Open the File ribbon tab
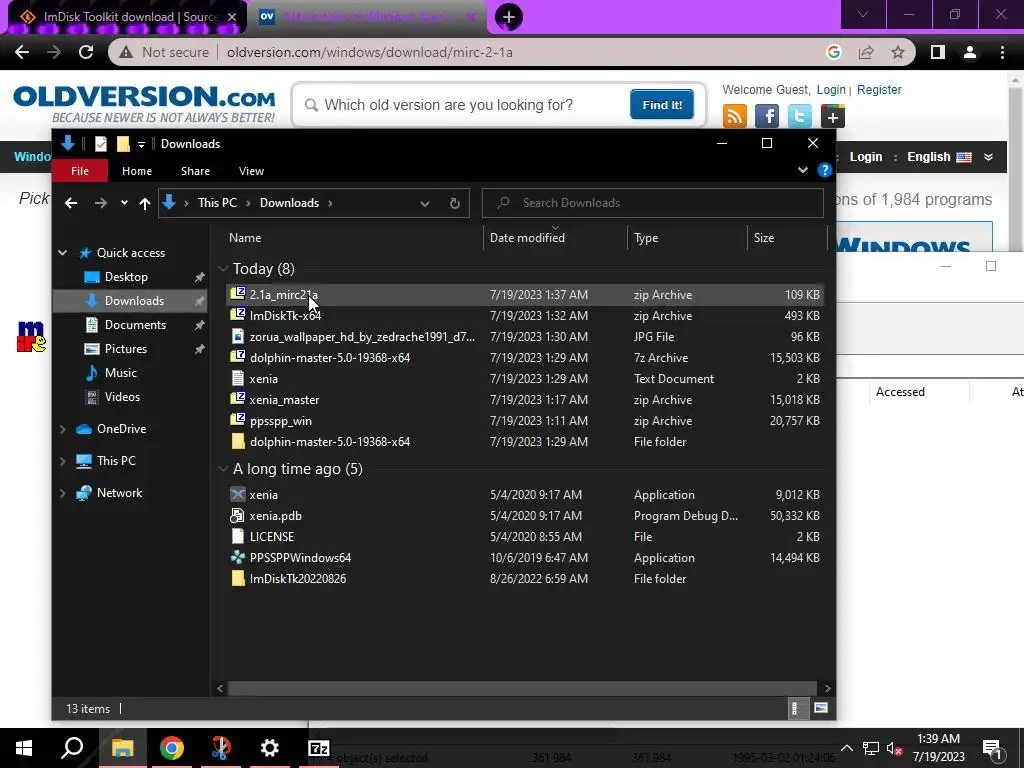Viewport: 1024px width, 768px height. 80,171
